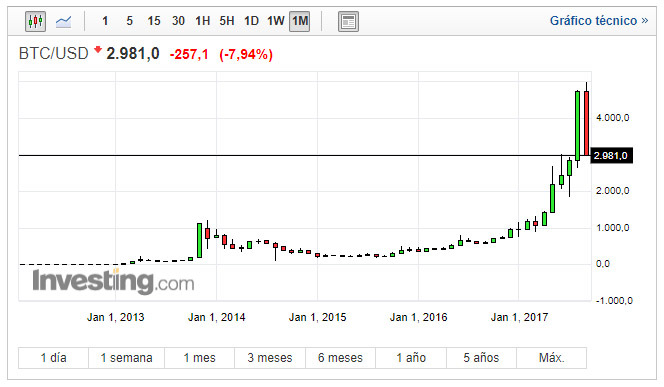The image size is (664, 387).
Task: Show the 5 años range
Action: coord(481,358)
